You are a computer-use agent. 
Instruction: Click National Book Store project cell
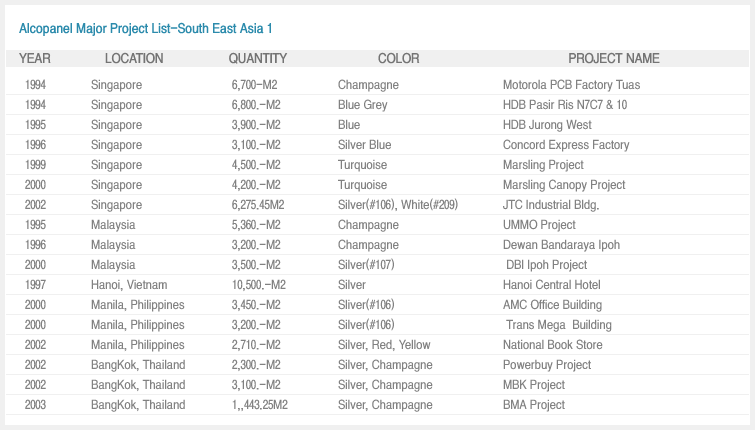pyautogui.click(x=552, y=345)
